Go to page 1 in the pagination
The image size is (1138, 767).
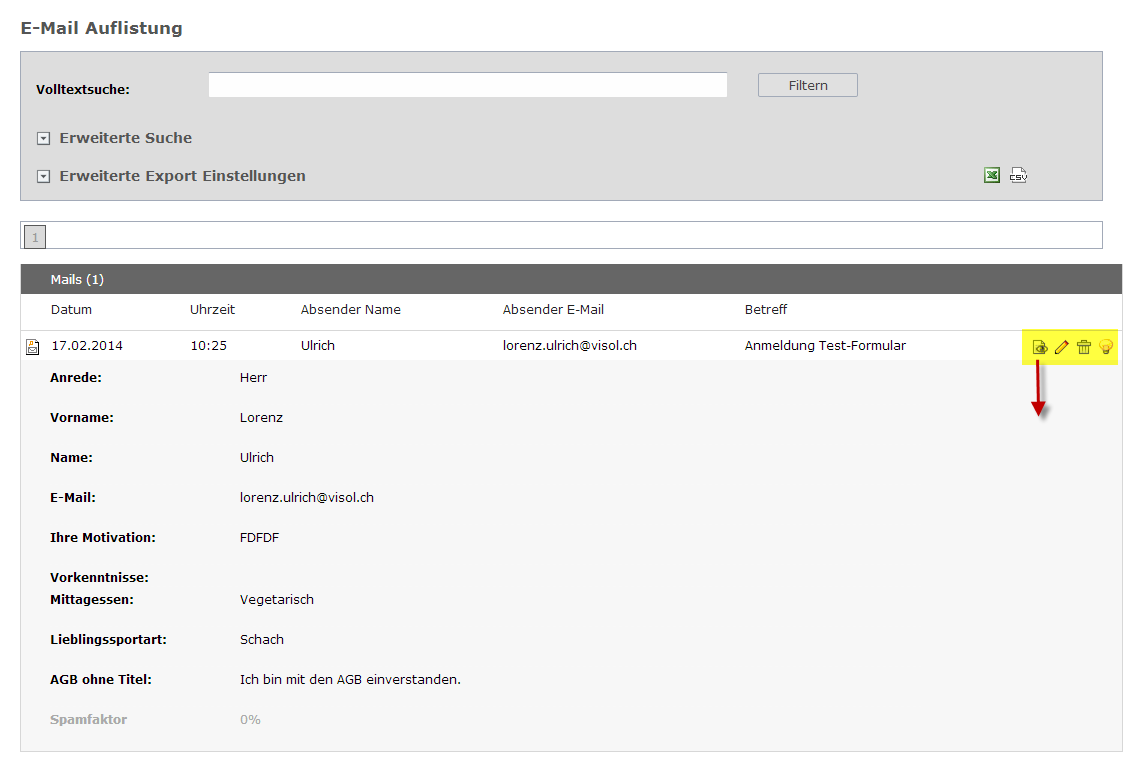click(x=35, y=237)
